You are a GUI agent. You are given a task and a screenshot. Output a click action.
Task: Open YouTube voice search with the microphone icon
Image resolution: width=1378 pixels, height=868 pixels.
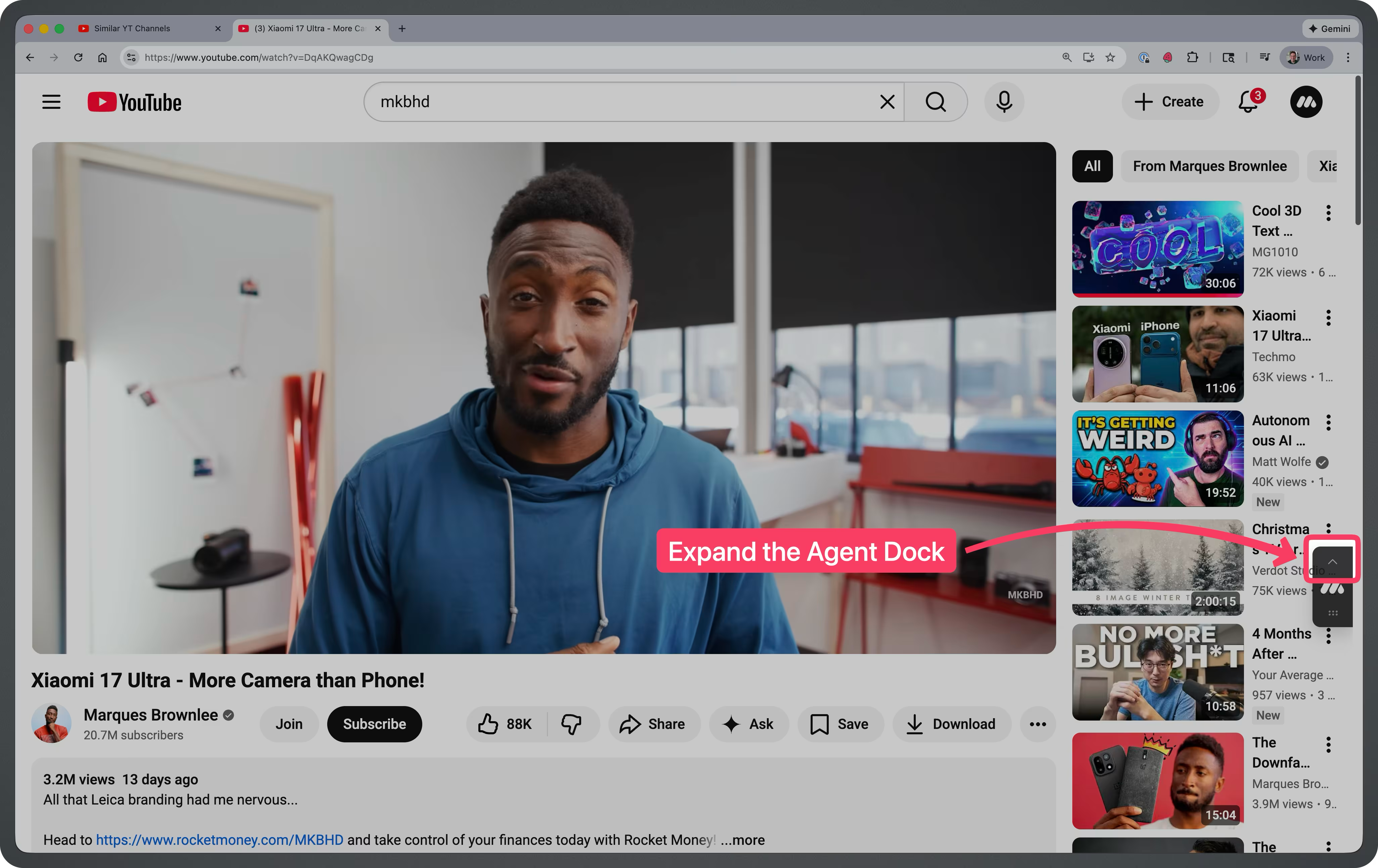tap(1004, 101)
